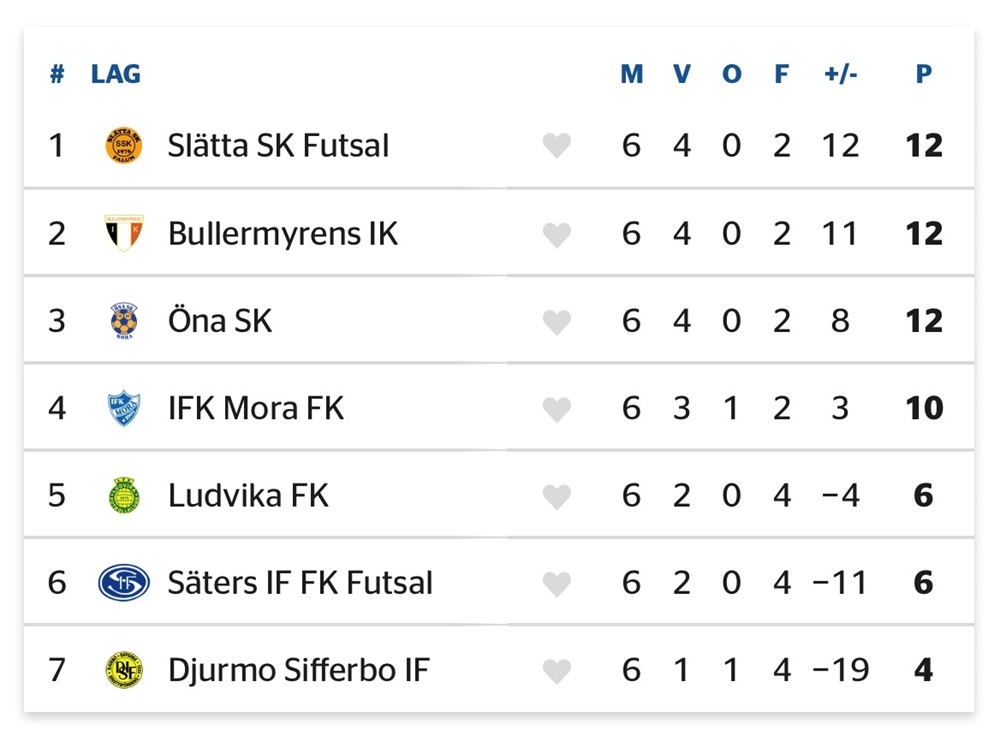
Task: Click the Öna SK club crest
Action: point(123,321)
